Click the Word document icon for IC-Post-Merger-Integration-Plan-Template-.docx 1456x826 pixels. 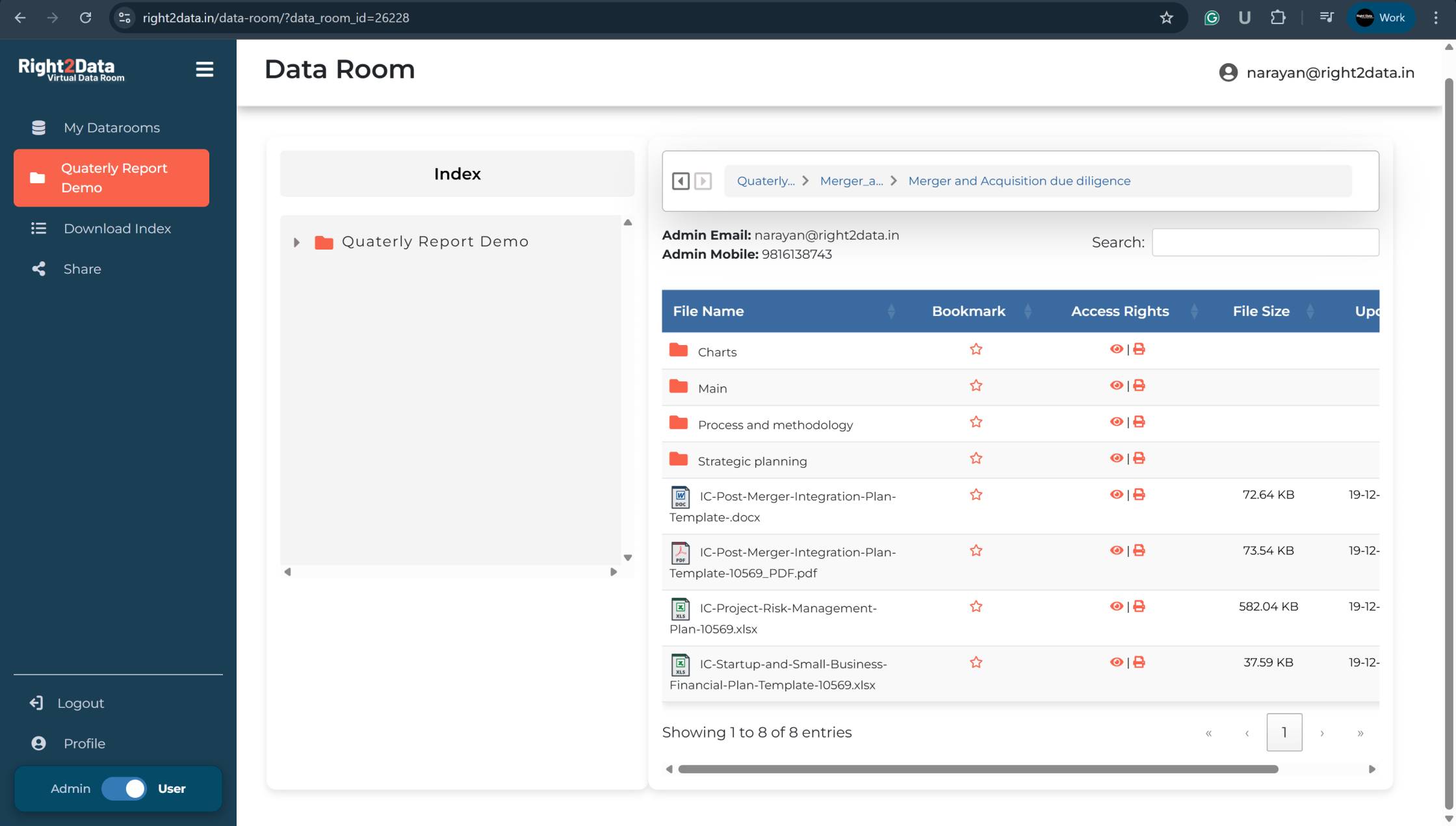(x=680, y=497)
